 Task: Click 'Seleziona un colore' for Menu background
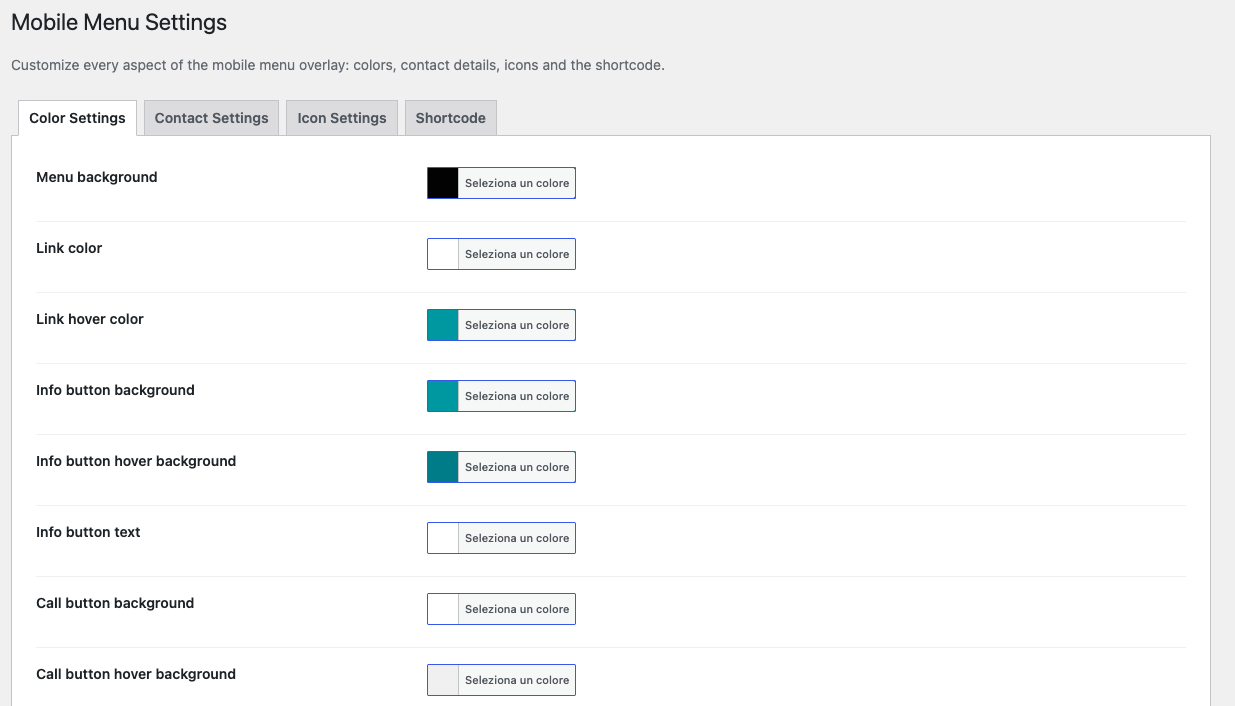point(517,183)
